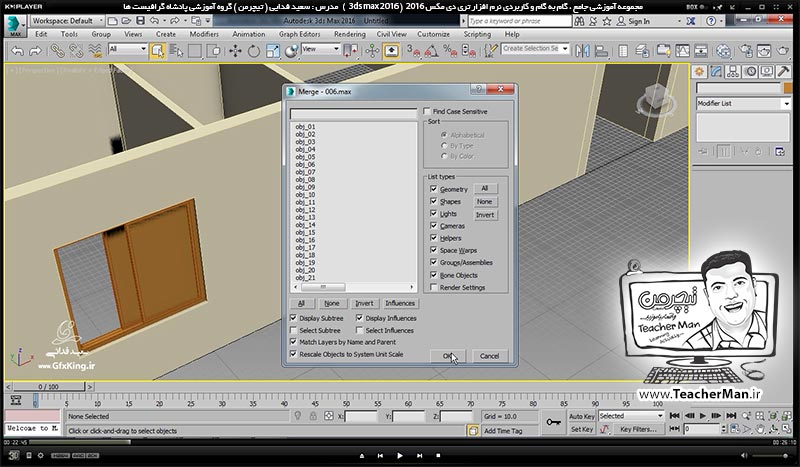Viewport: 800px width, 467px height.
Task: Click the teapot Render Production icon
Action: click(x=783, y=51)
